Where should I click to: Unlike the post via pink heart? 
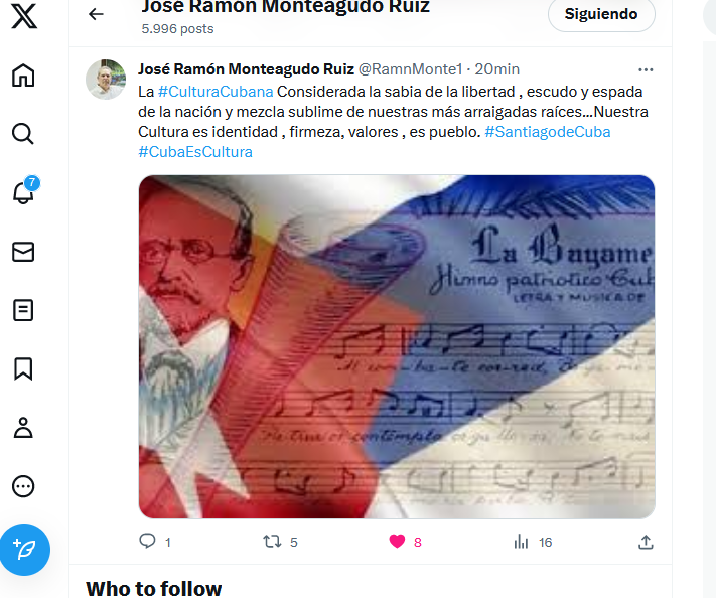tap(397, 542)
